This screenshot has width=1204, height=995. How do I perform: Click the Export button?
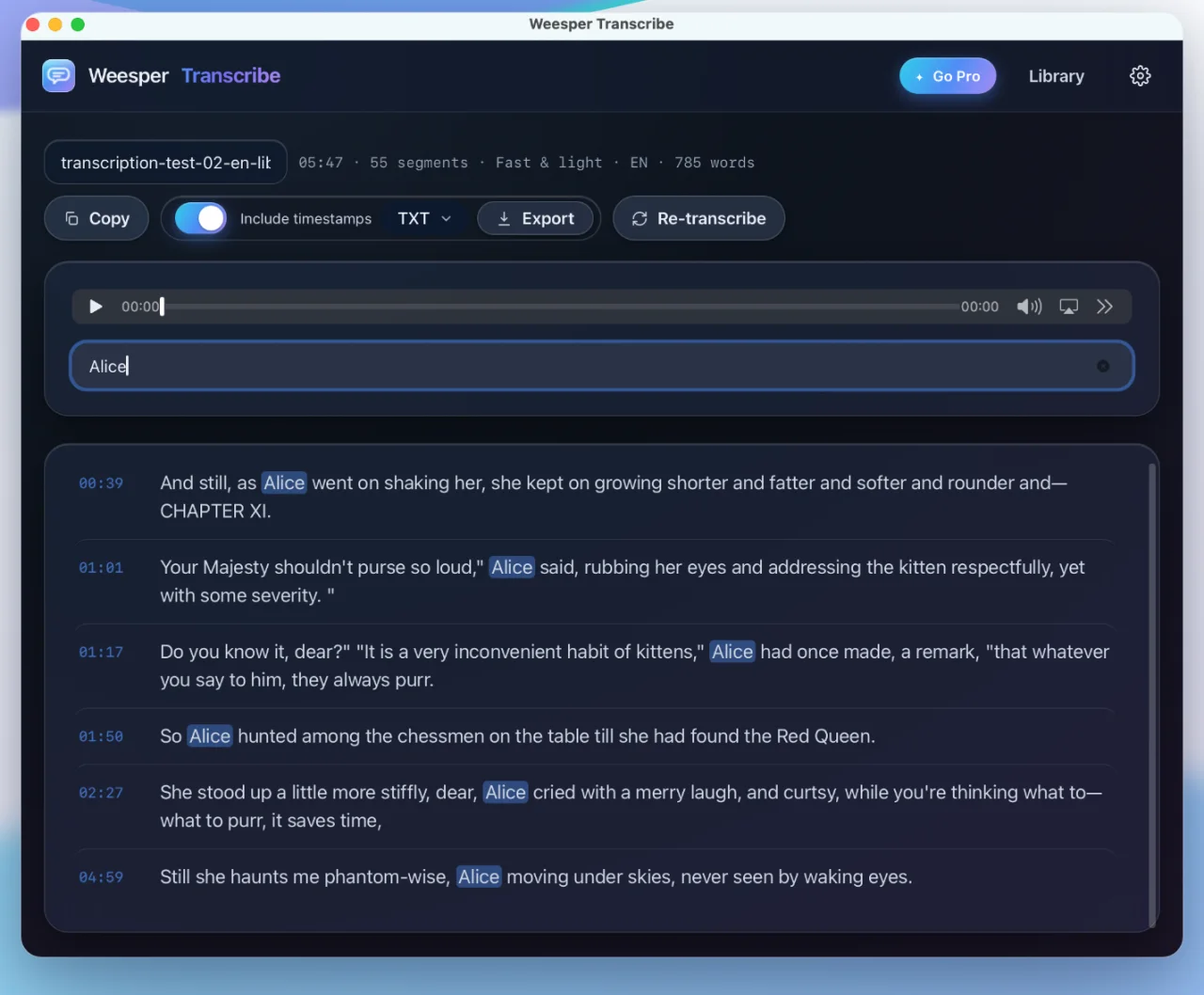coord(535,218)
